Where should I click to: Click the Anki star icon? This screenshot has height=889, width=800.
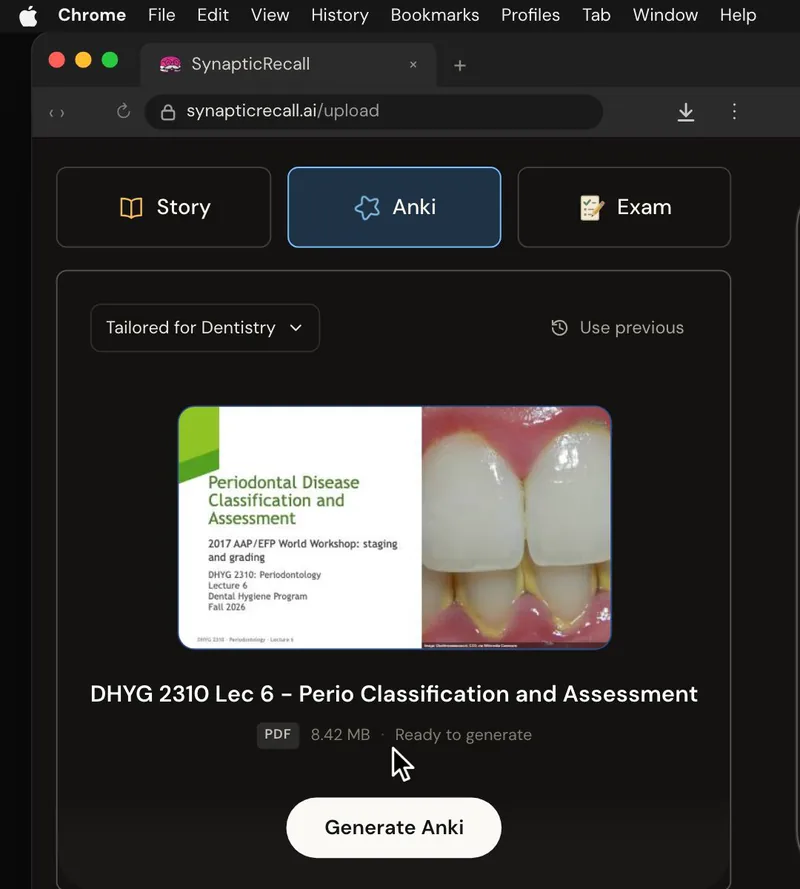pyautogui.click(x=367, y=208)
